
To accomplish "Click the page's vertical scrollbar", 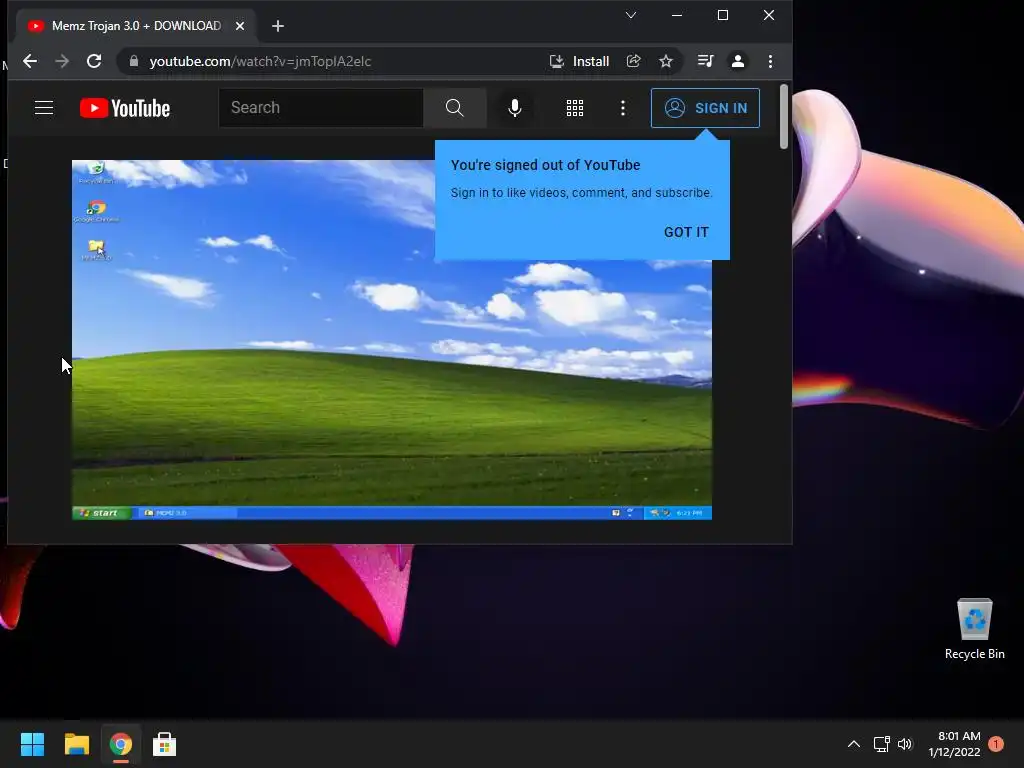I will pos(784,116).
